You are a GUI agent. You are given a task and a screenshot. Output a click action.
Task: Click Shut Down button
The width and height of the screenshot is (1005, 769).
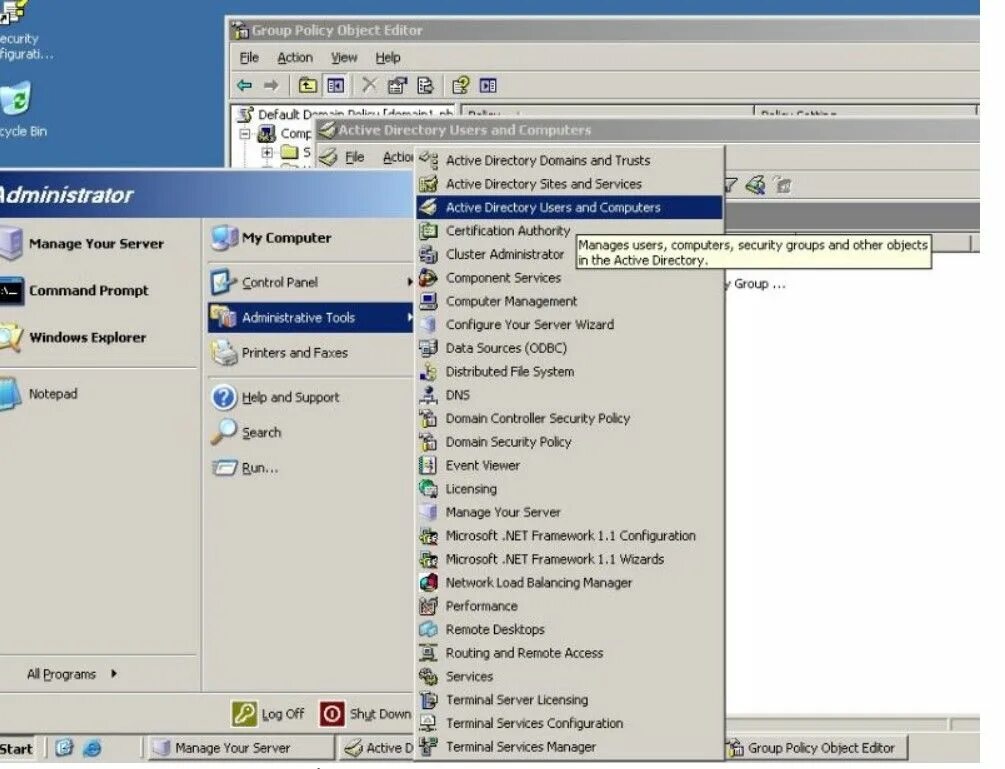click(x=365, y=713)
